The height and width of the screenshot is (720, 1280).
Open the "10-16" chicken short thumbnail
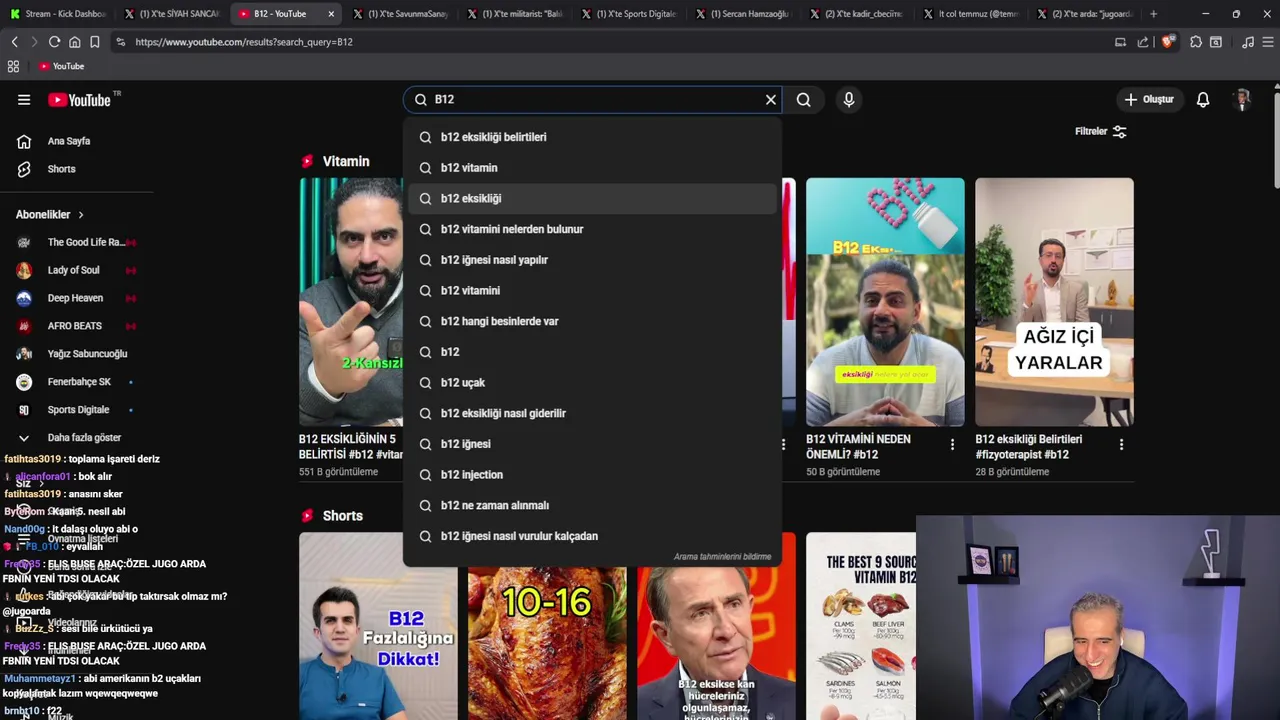tap(547, 642)
